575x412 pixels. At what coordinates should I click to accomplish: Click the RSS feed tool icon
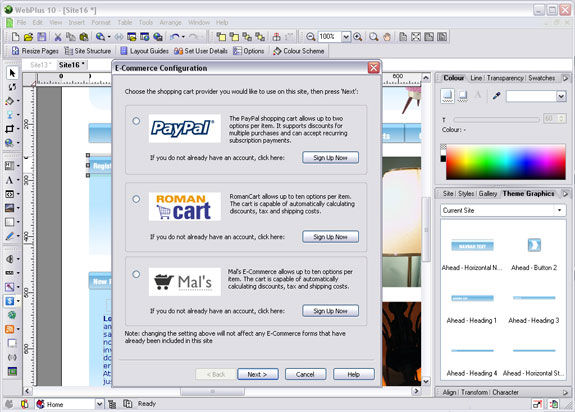[10, 329]
